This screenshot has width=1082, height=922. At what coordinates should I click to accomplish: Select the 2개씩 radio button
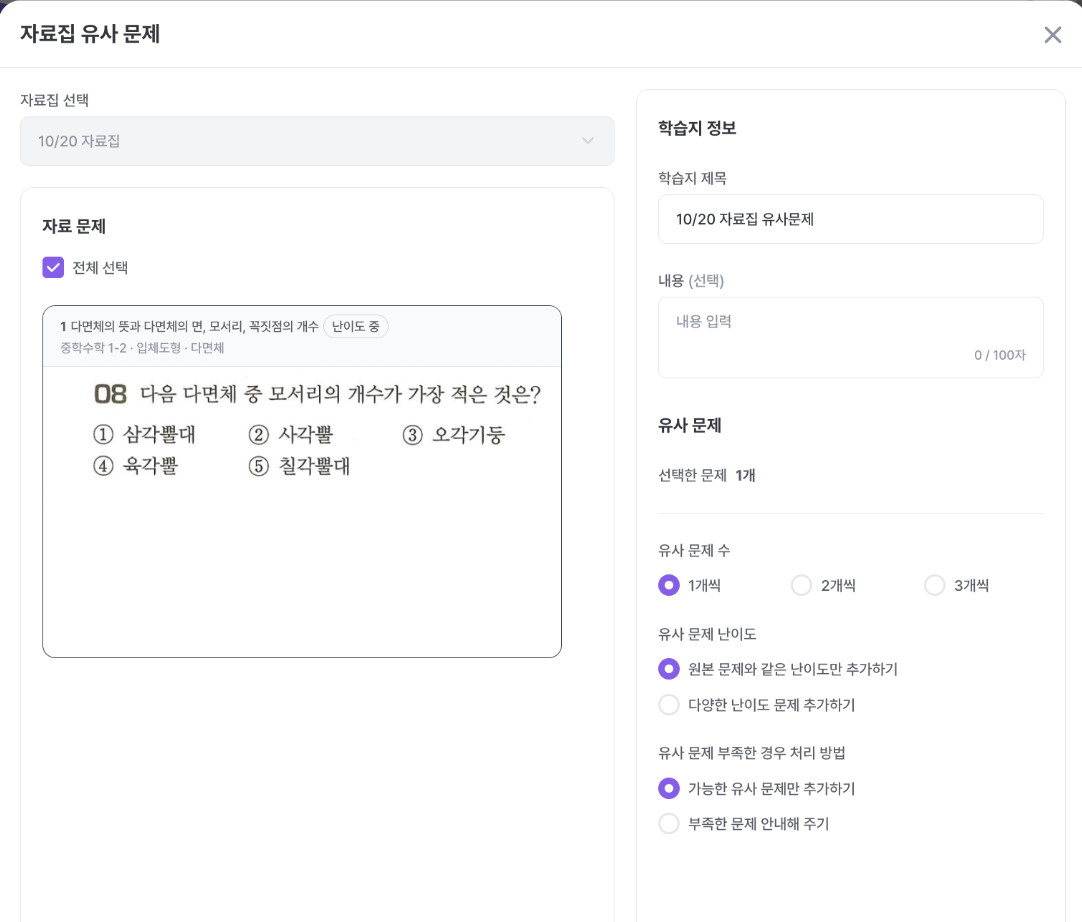click(801, 585)
